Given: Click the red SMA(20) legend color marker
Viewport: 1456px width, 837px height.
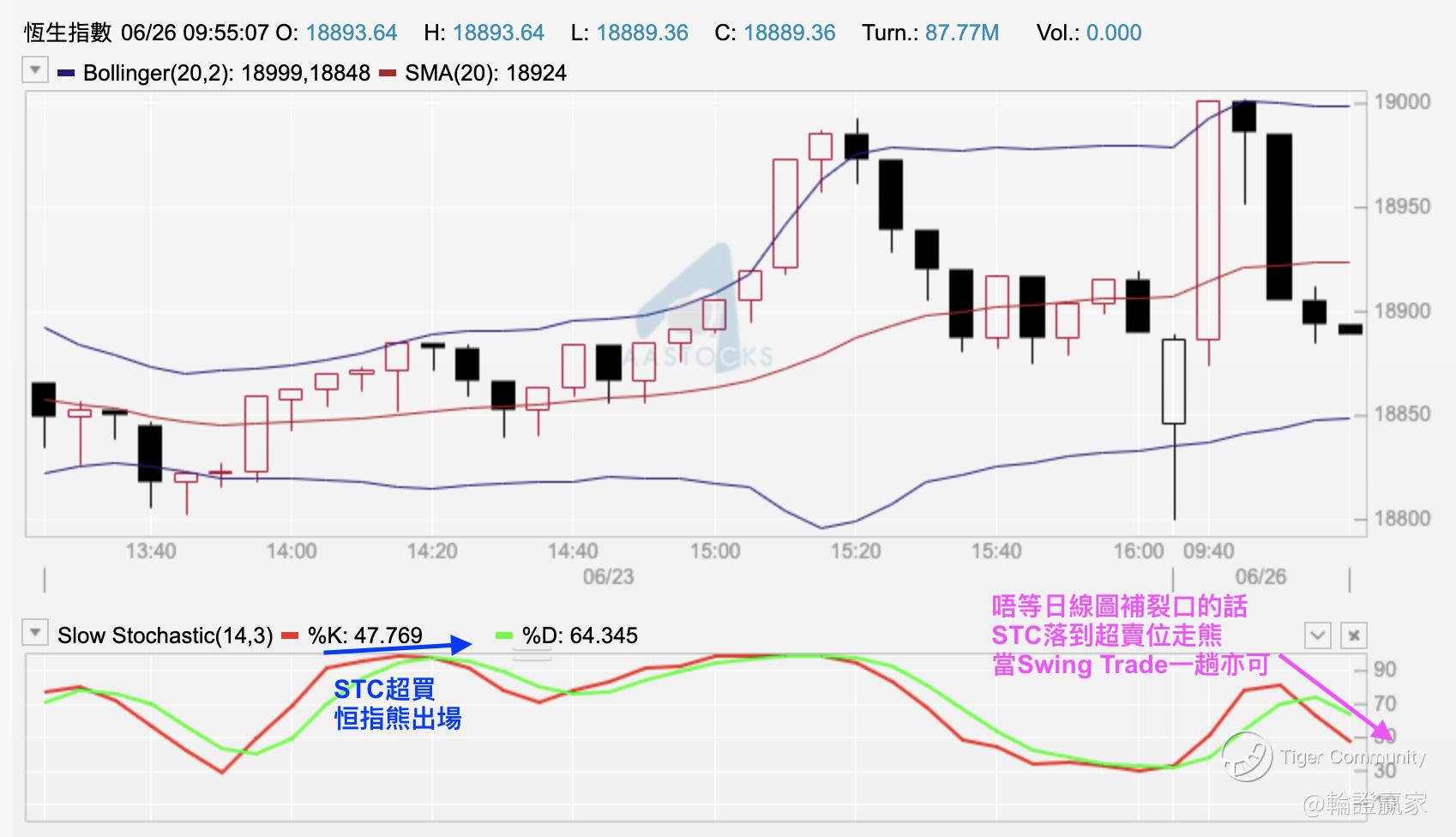Looking at the screenshot, I should (388, 74).
